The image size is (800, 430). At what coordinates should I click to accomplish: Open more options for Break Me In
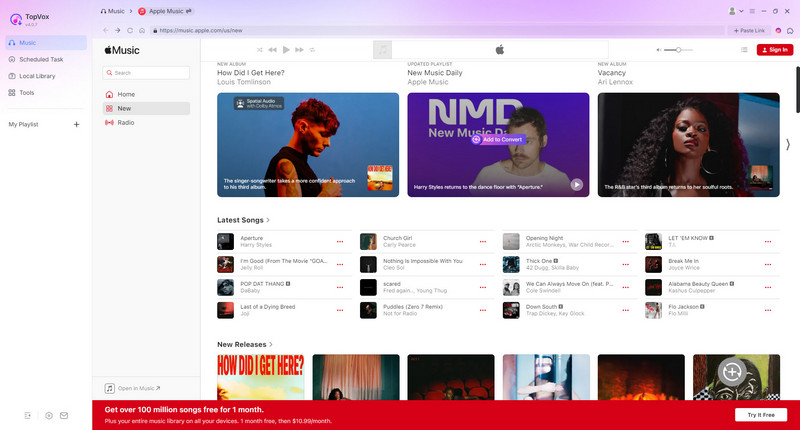[768, 265]
